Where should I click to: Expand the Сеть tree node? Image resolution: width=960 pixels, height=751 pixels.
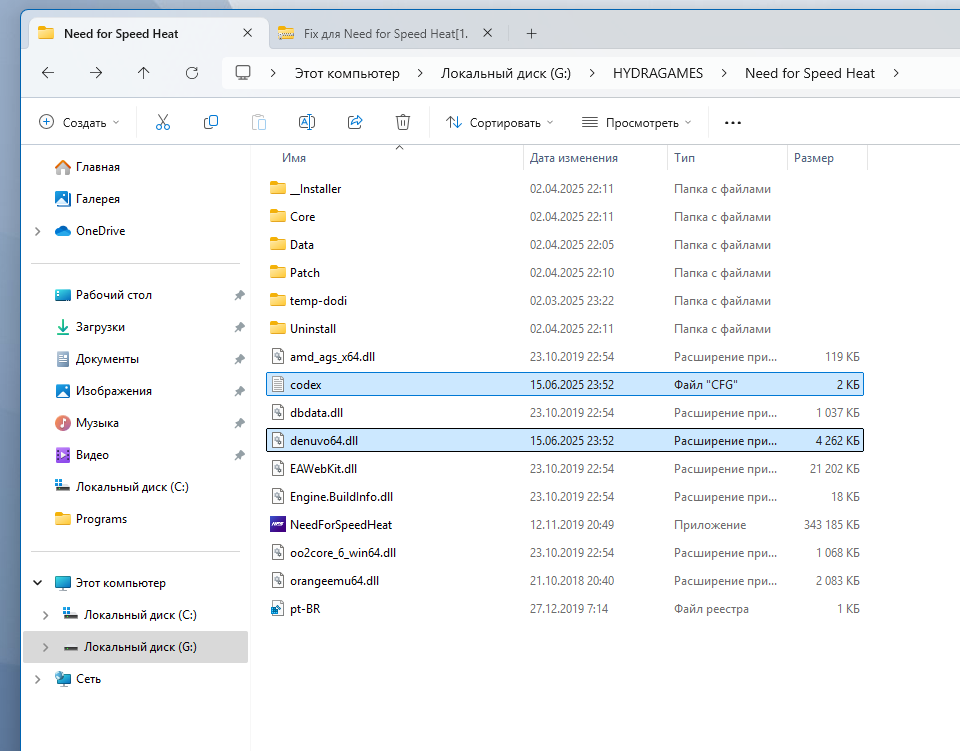tap(38, 679)
